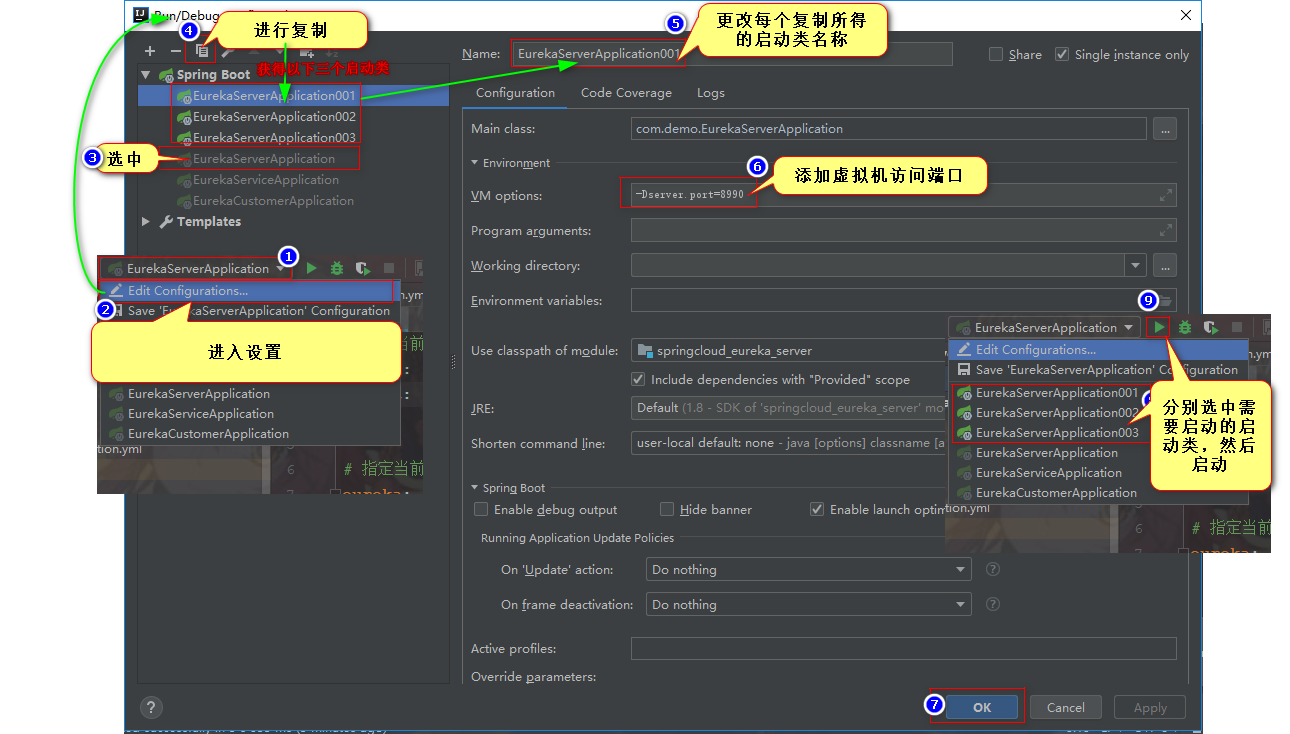
Task: Switch to the Code Coverage tab
Action: point(626,93)
